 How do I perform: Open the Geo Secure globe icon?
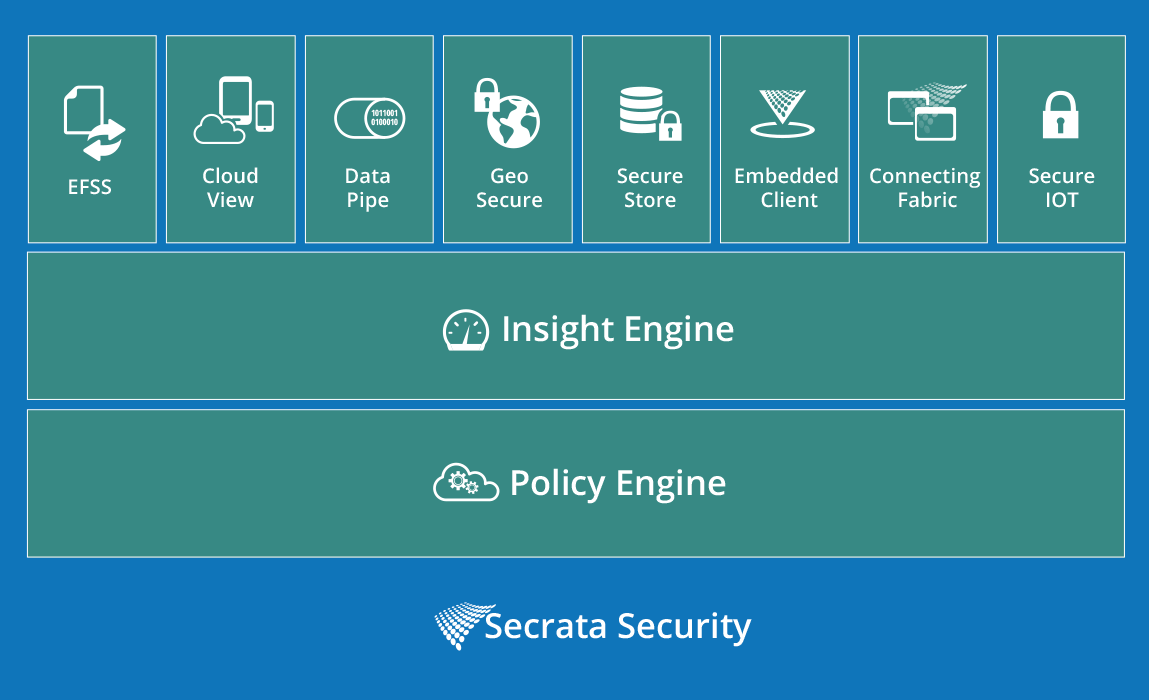point(507,113)
